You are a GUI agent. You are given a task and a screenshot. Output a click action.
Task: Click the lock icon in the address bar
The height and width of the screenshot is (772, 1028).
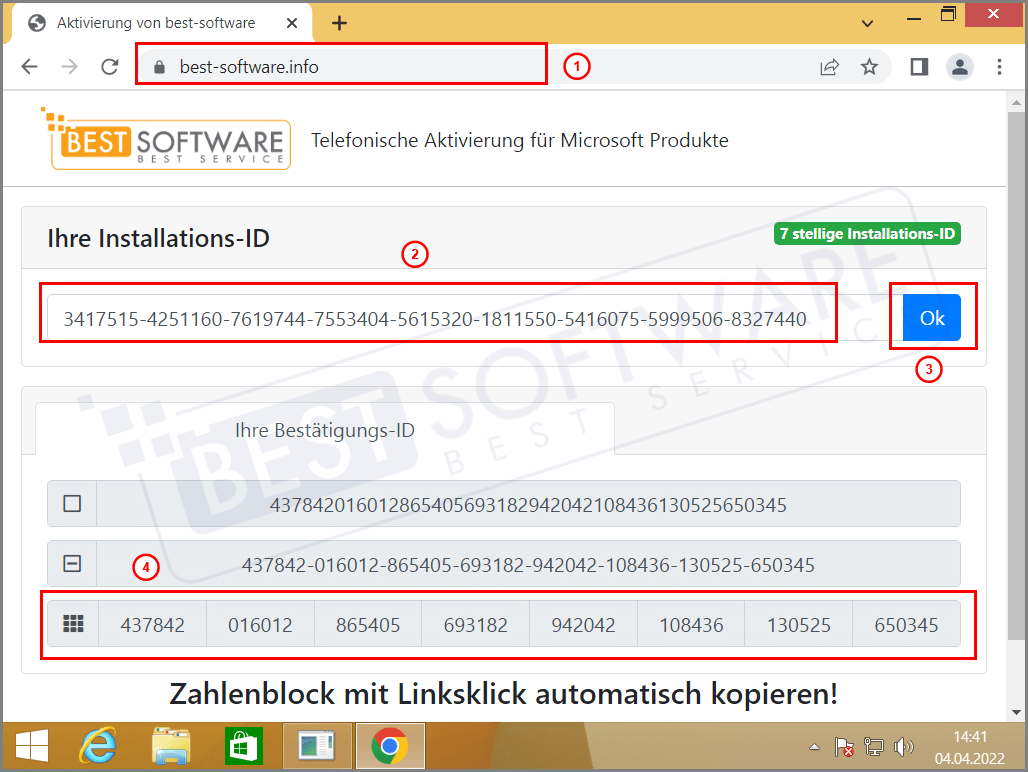[x=157, y=66]
